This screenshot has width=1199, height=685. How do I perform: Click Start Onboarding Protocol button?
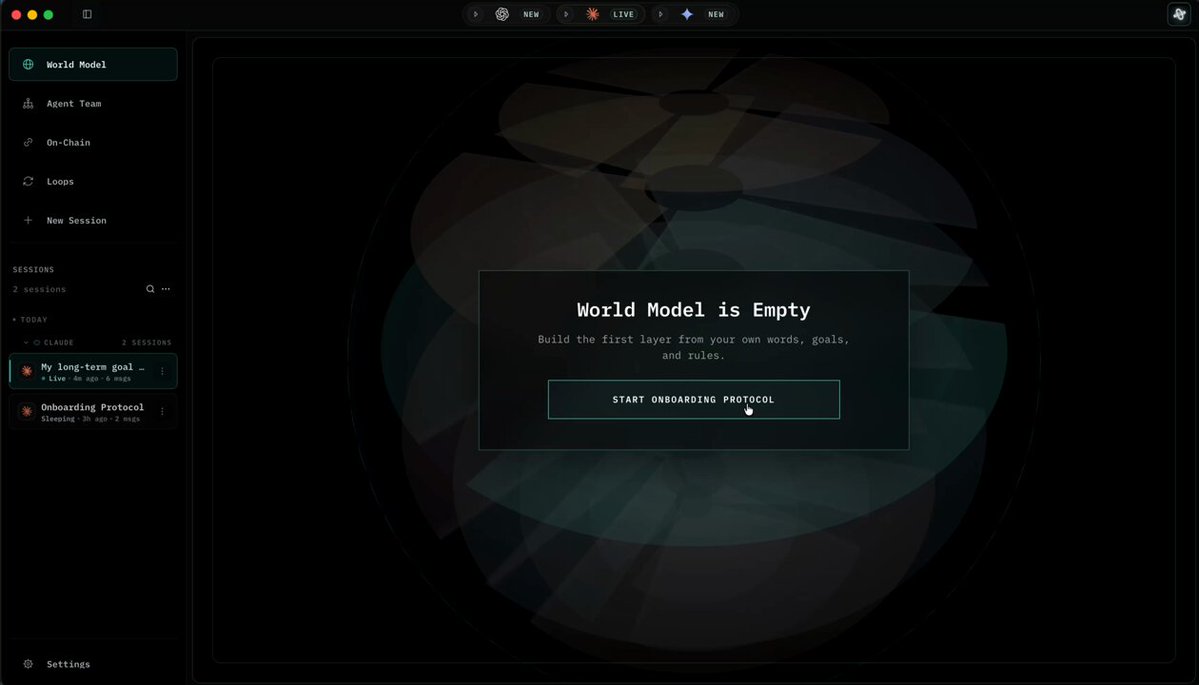[x=694, y=399]
